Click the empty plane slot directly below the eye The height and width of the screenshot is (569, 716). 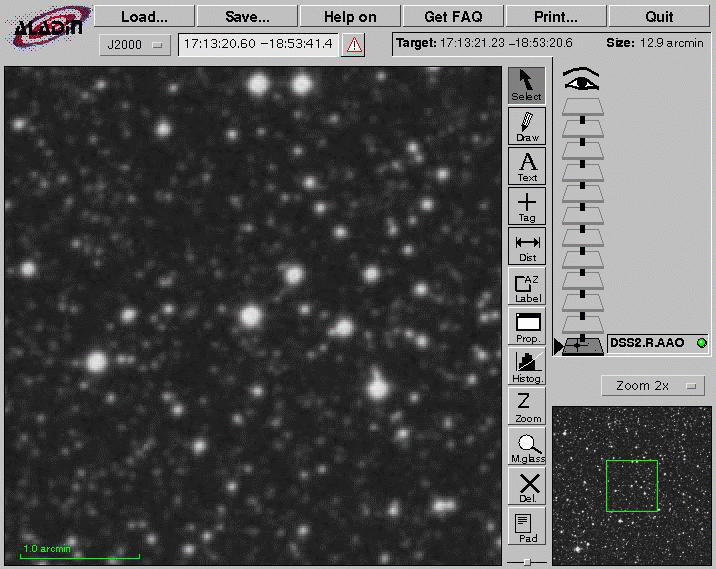tap(583, 107)
